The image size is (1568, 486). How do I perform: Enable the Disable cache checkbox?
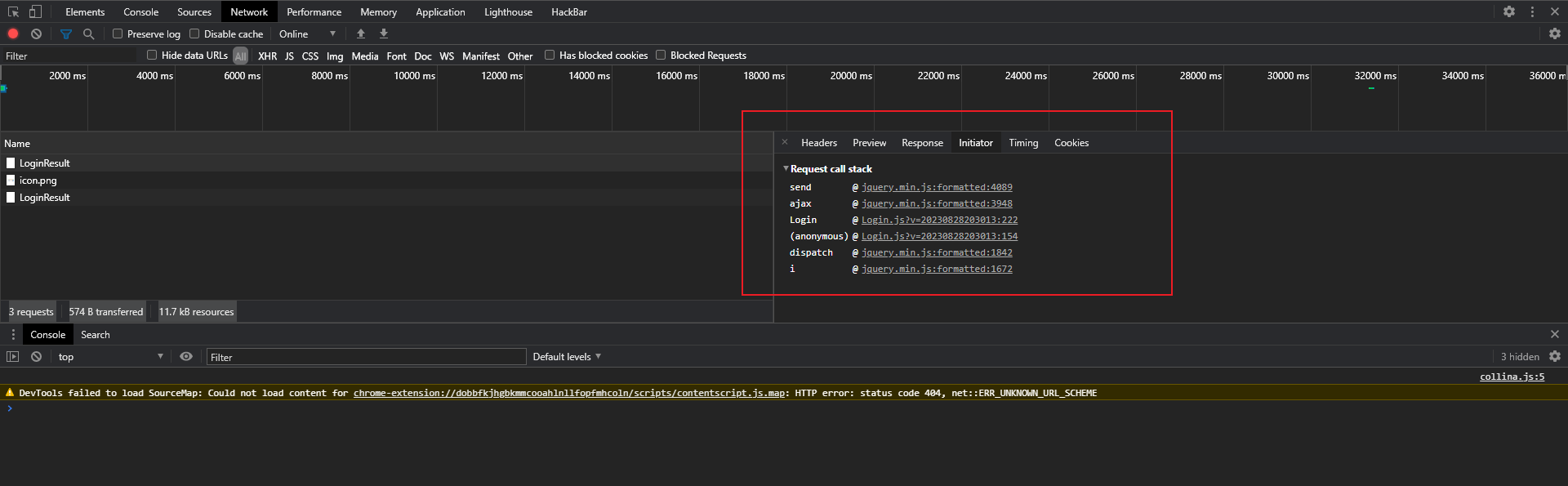(194, 33)
